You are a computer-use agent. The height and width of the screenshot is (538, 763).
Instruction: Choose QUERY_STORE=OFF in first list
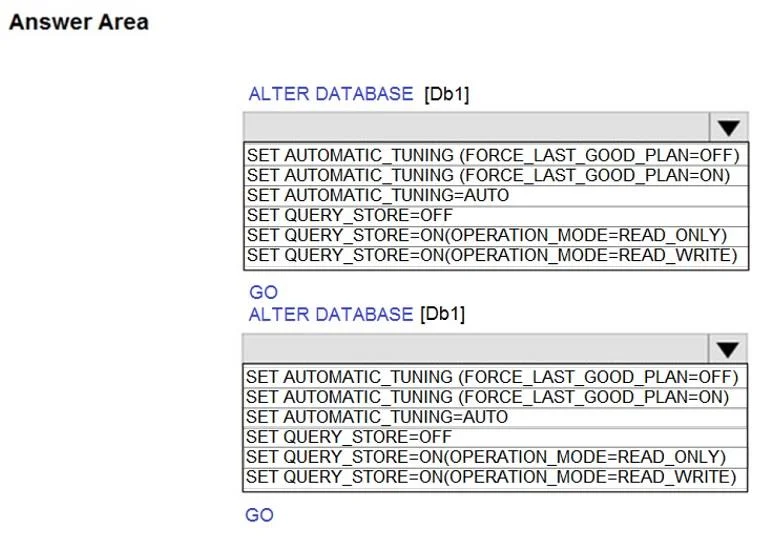(496, 215)
